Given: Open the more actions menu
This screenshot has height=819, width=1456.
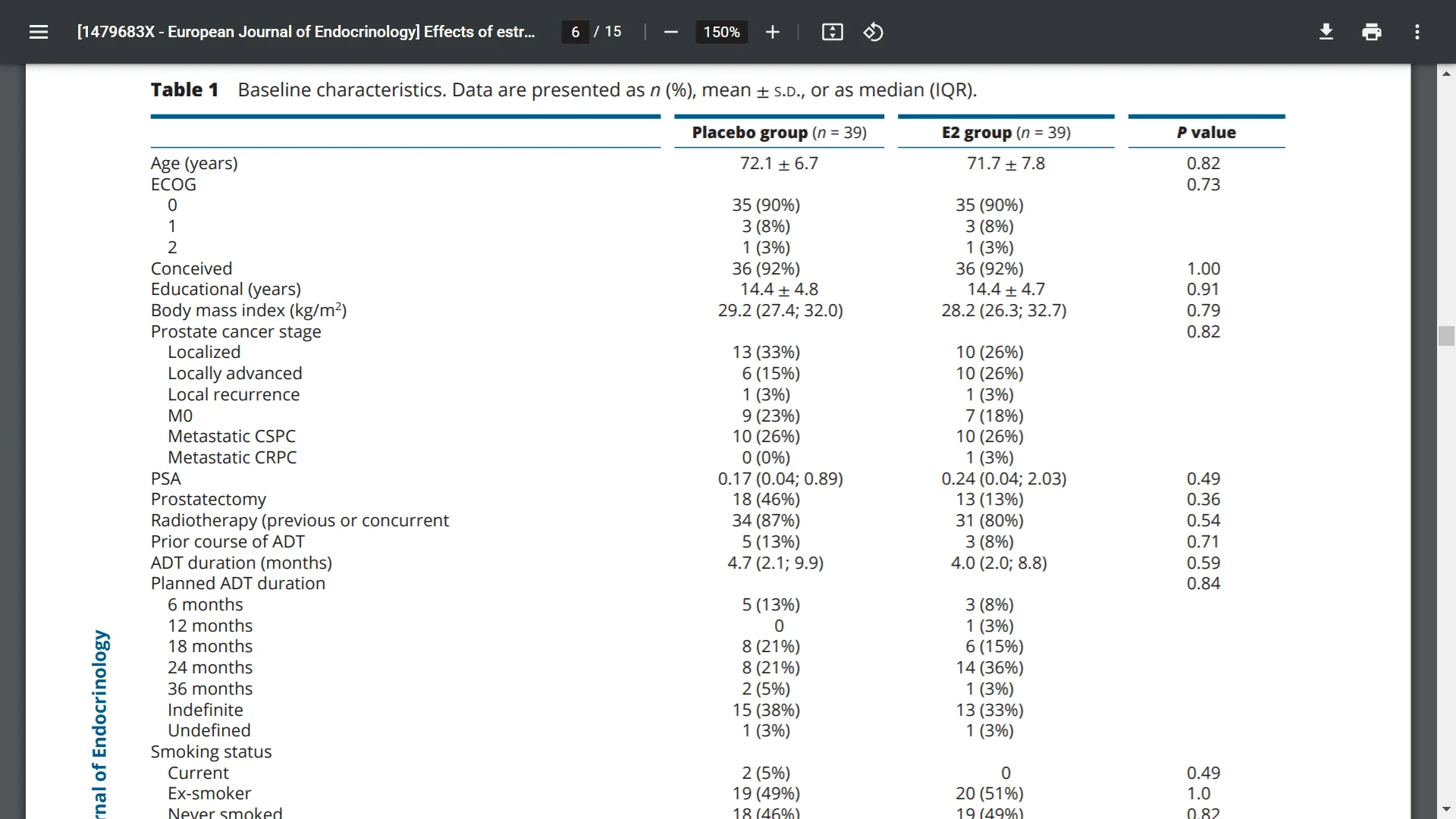Looking at the screenshot, I should click(1417, 32).
